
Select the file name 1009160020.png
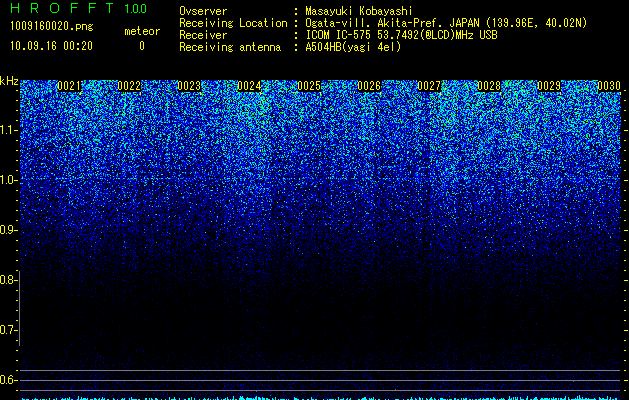(52, 26)
